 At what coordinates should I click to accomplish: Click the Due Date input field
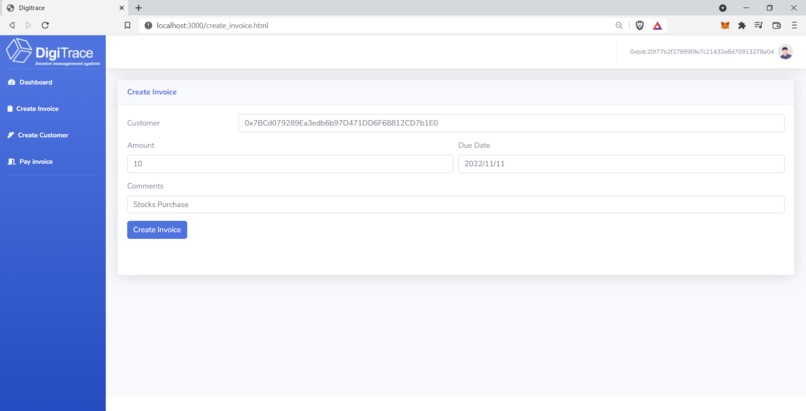621,164
